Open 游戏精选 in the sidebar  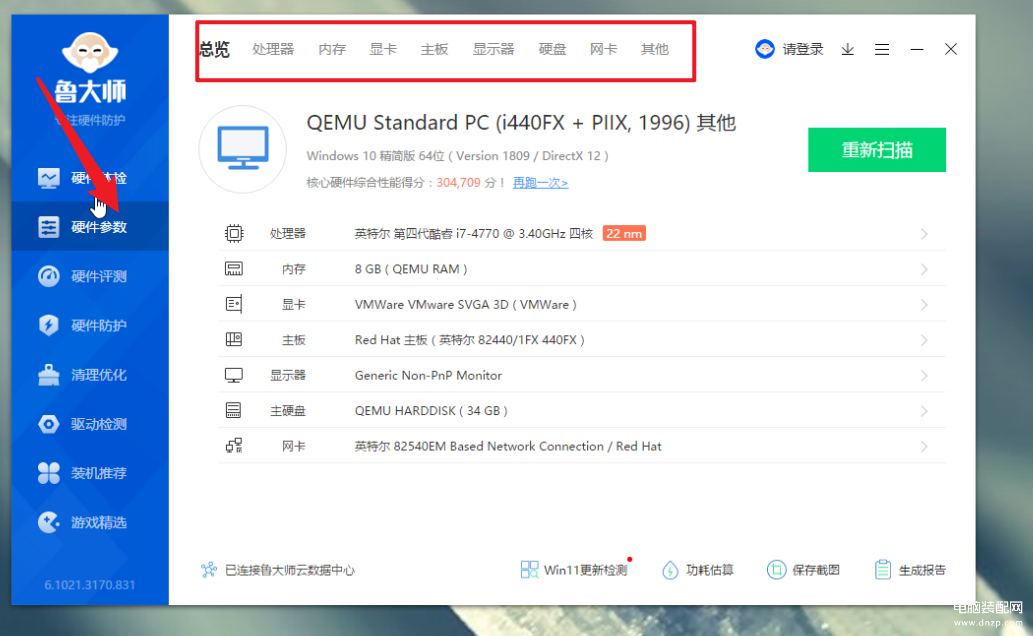tap(90, 522)
